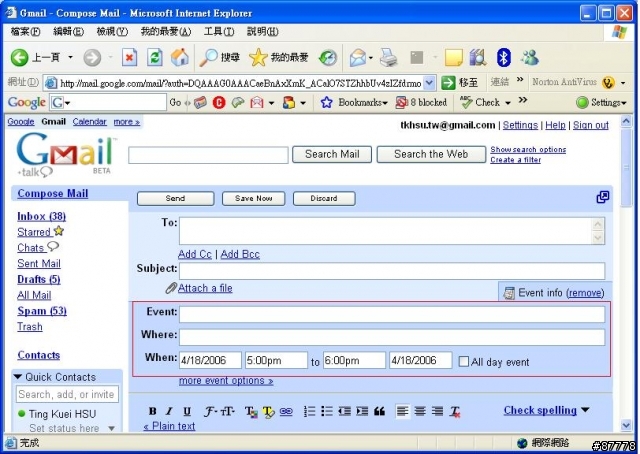Screen dimensions: 640x454
Task: Open the 檔案(F) menu
Action: tap(25, 31)
